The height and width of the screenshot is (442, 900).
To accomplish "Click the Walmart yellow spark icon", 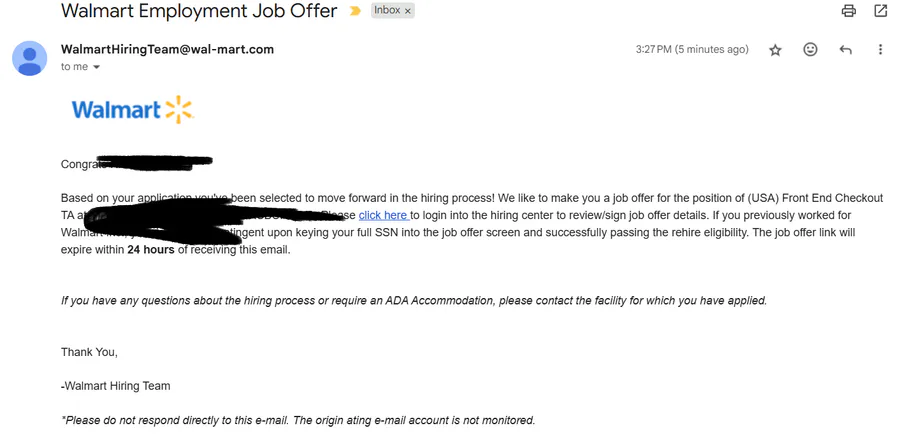I will pyautogui.click(x=179, y=110).
